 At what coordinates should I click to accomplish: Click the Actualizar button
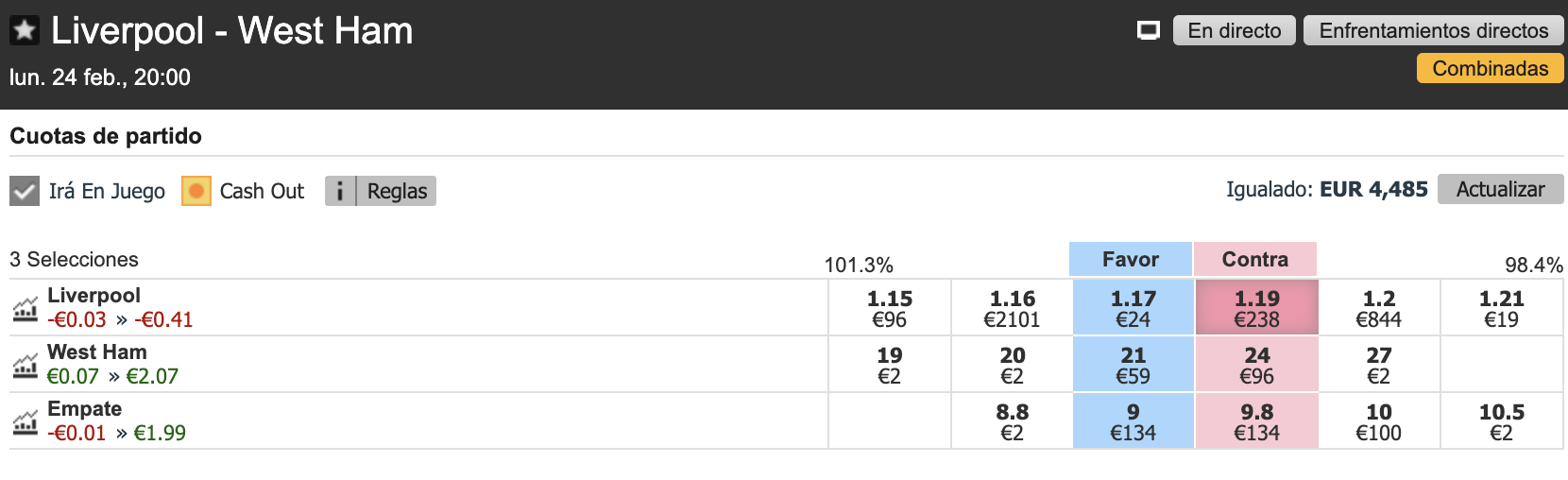click(1500, 189)
